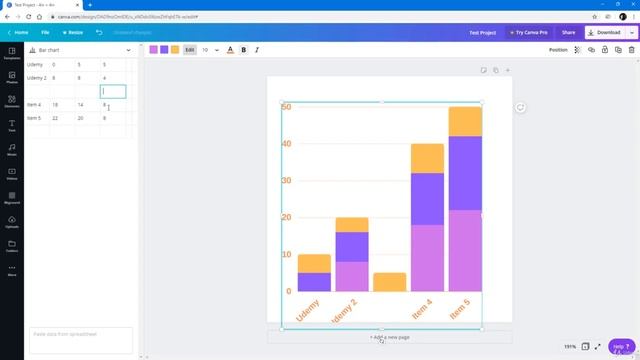This screenshot has height=360, width=640.
Task: Go to Home in Canva header
Action: point(18,32)
